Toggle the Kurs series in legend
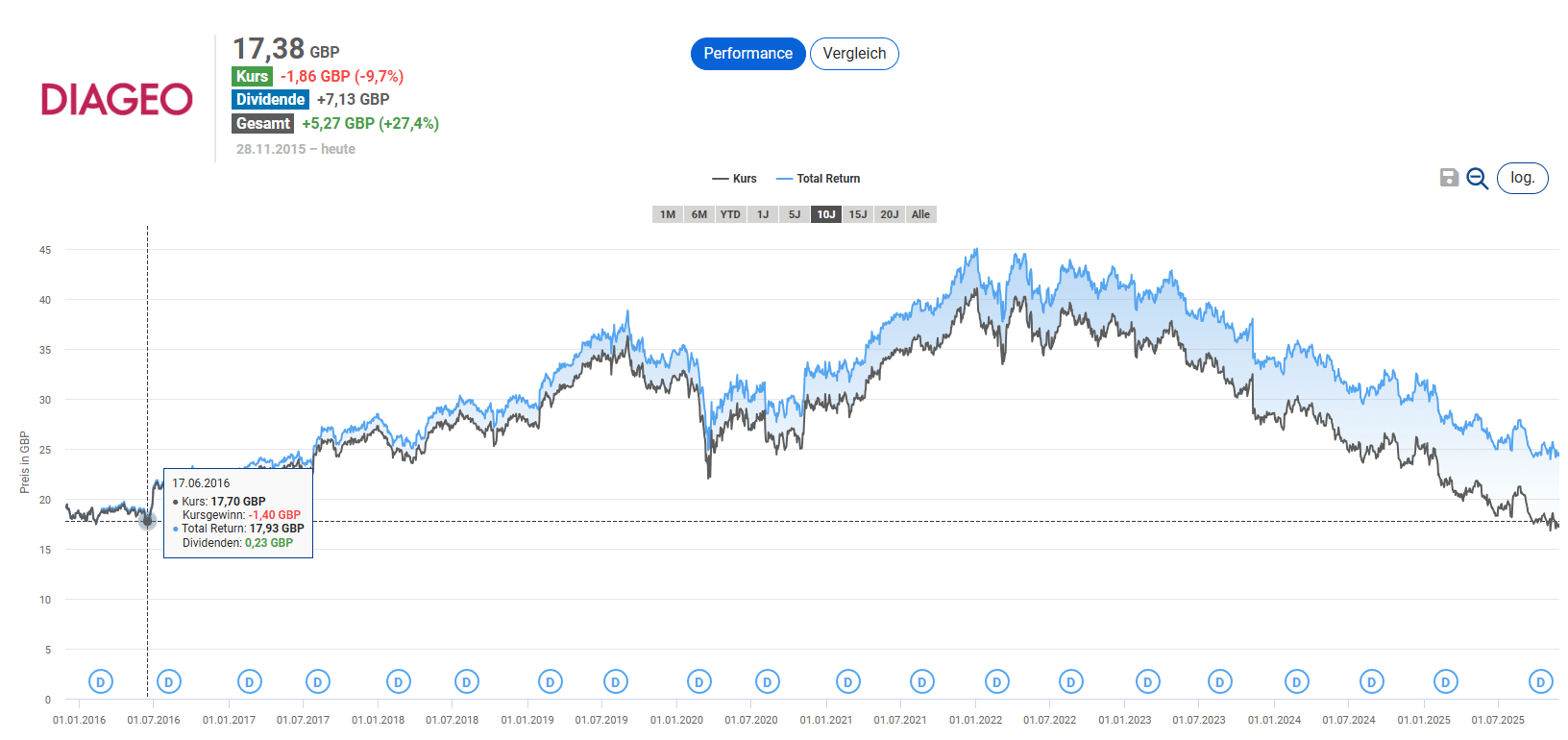Image resolution: width=1568 pixels, height=740 pixels. 735,179
